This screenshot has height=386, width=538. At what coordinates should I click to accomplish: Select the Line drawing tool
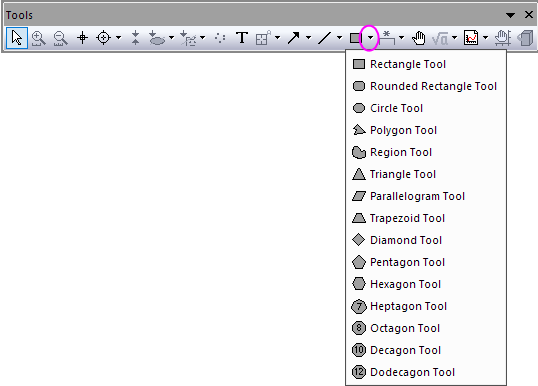tap(325, 38)
